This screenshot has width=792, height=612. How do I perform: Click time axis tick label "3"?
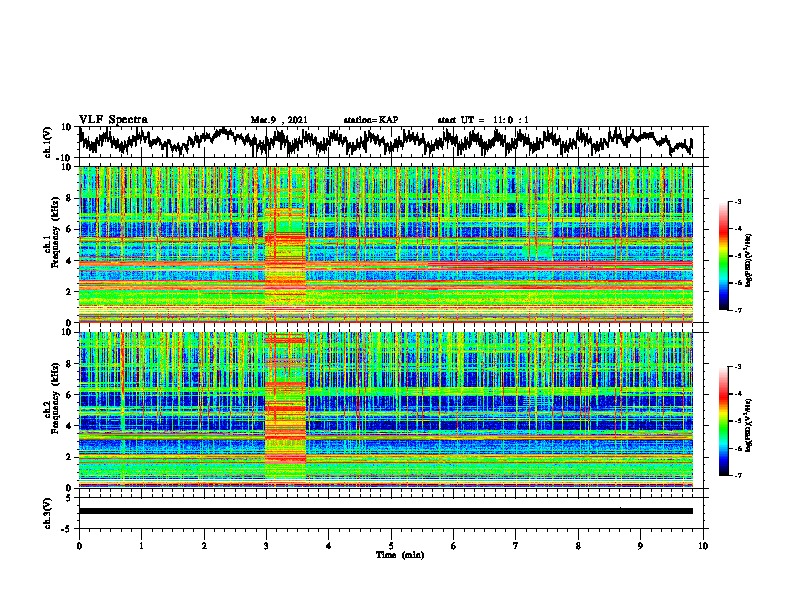click(266, 546)
